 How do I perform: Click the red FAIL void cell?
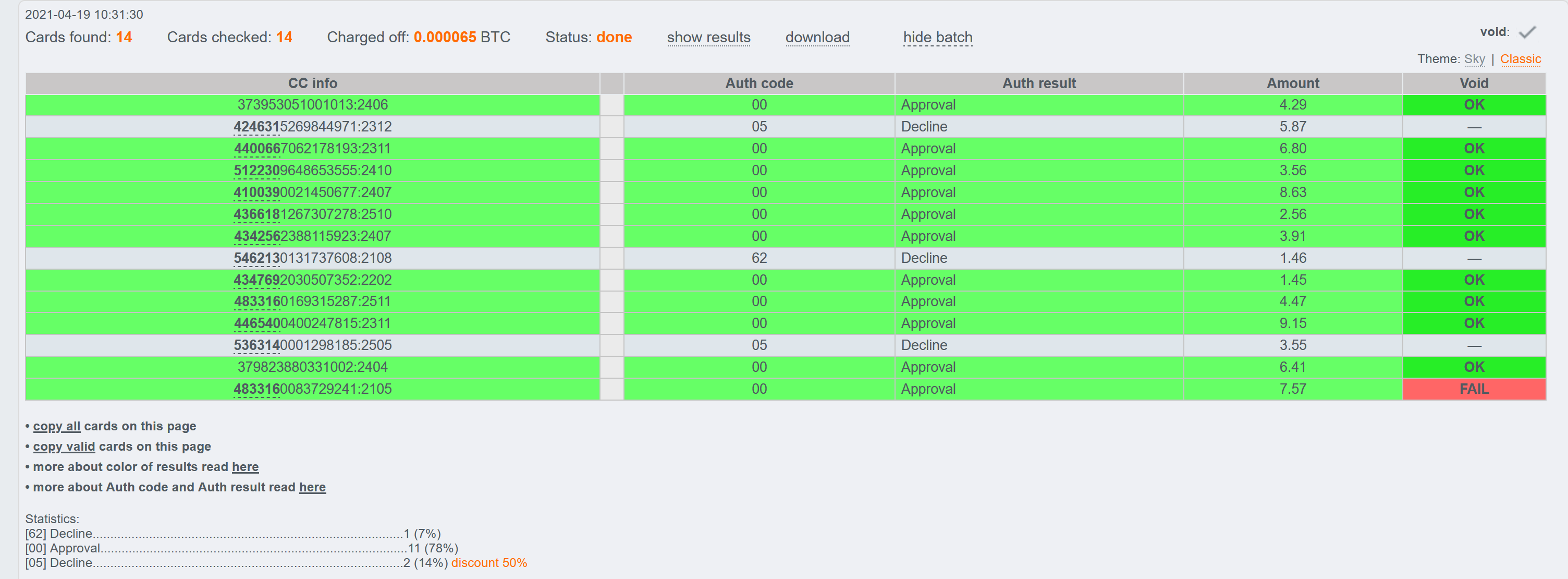coord(1474,389)
